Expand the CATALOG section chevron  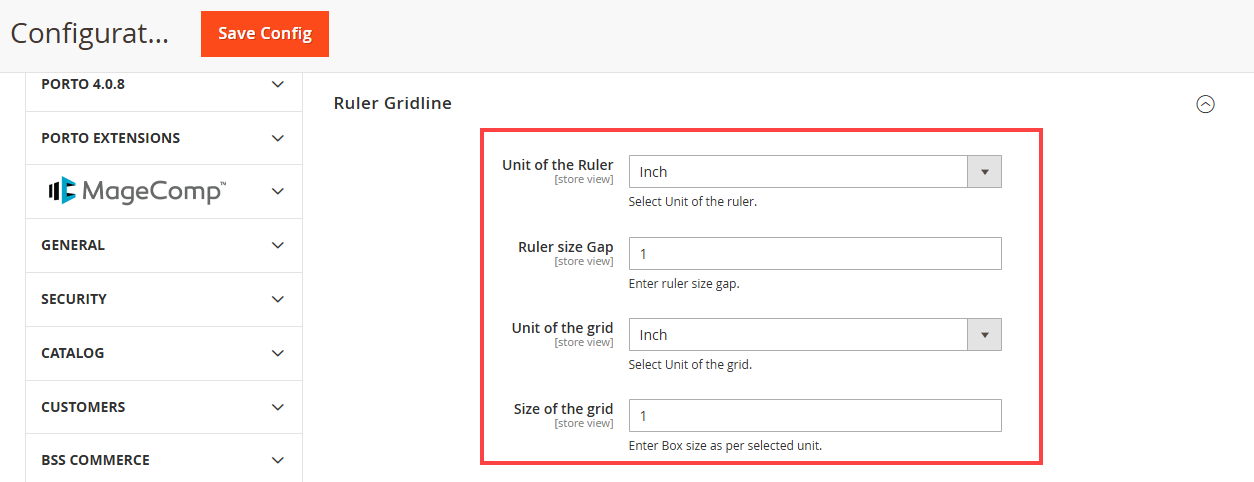click(x=278, y=353)
